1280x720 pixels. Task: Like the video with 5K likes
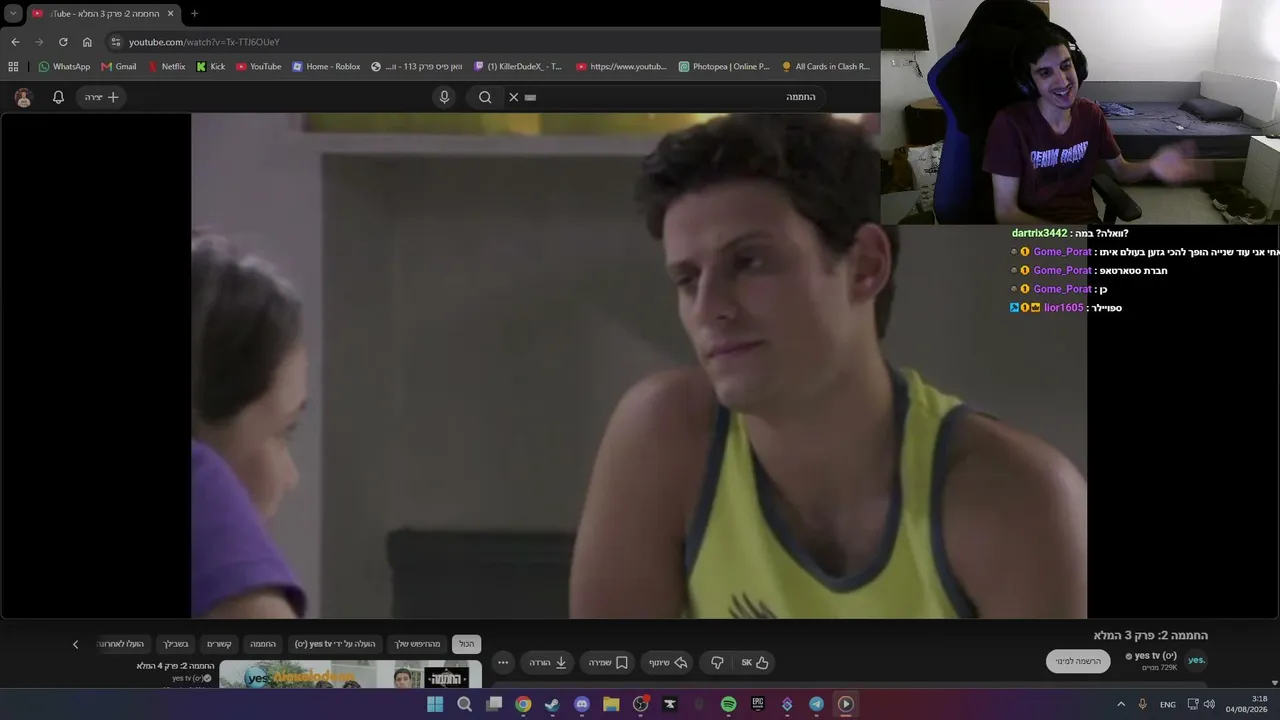(x=755, y=662)
